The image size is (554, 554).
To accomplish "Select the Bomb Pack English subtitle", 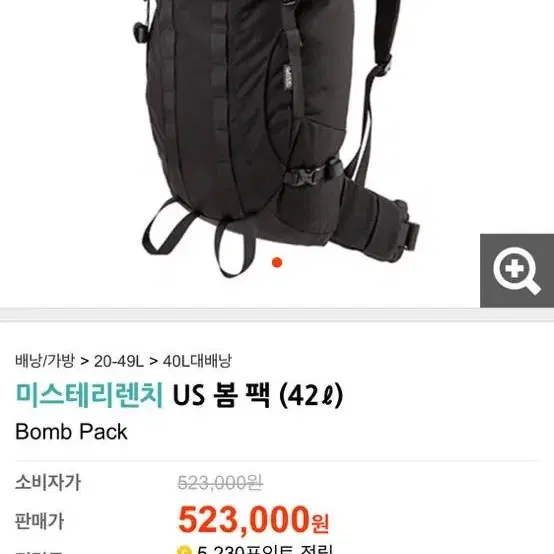I will pyautogui.click(x=71, y=432).
